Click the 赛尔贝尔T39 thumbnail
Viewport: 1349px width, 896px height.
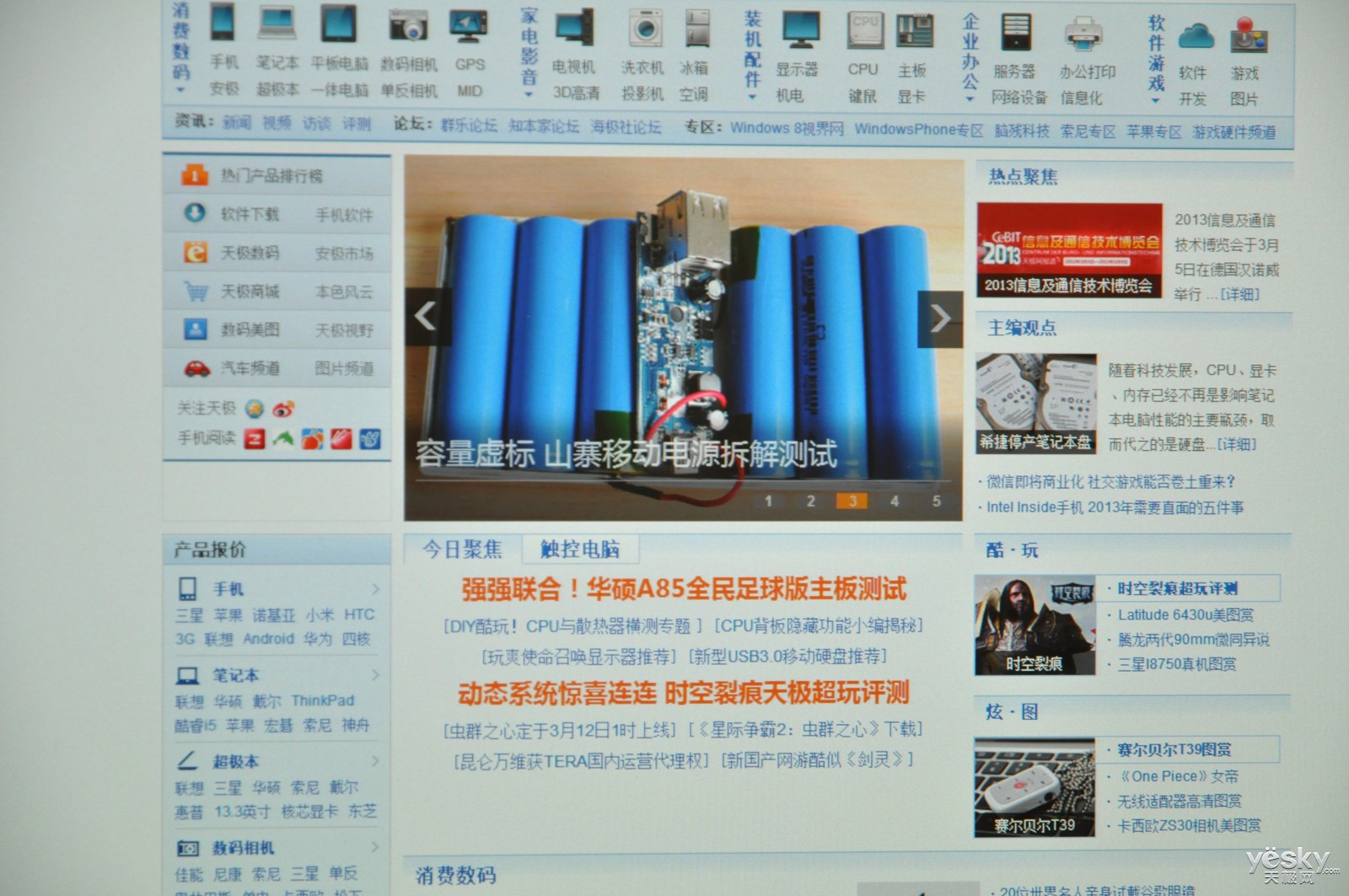pyautogui.click(x=1035, y=788)
